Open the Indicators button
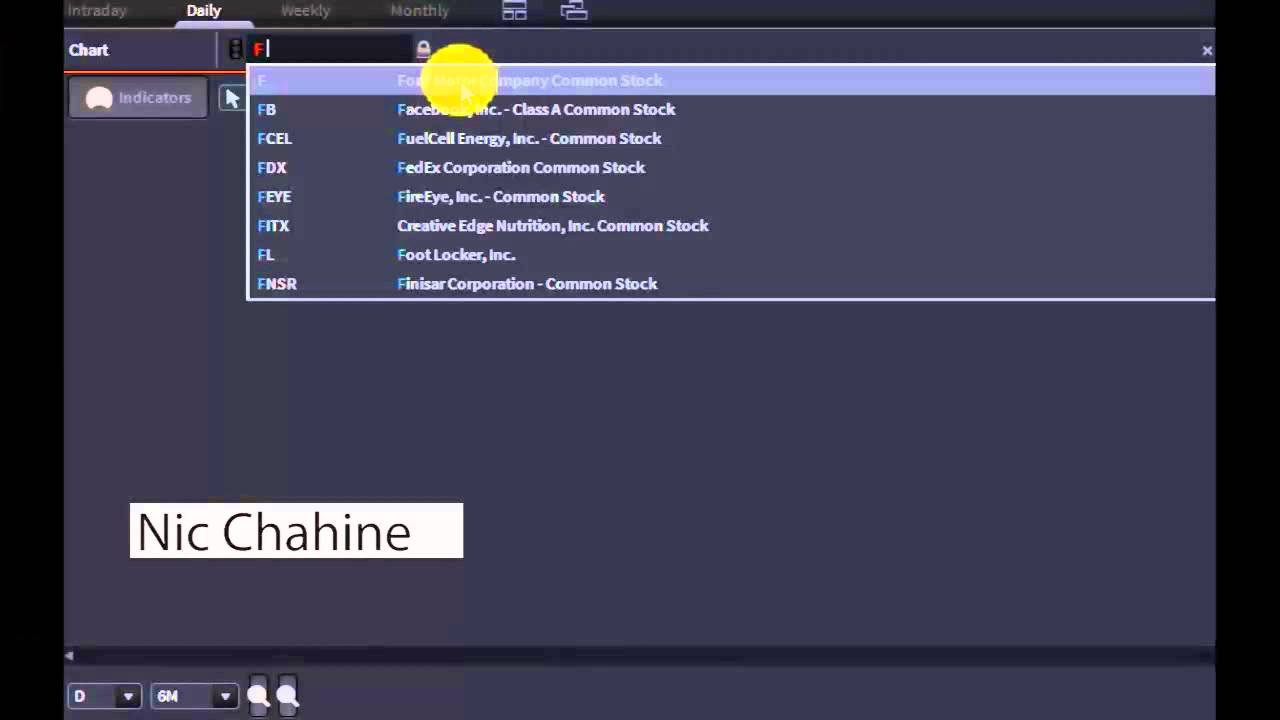The image size is (1280, 720). (138, 98)
